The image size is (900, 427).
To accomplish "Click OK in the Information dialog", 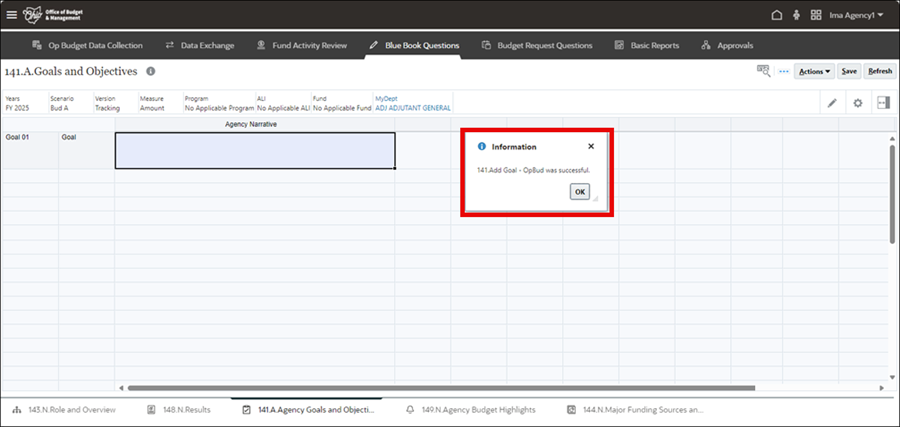I will [x=579, y=192].
